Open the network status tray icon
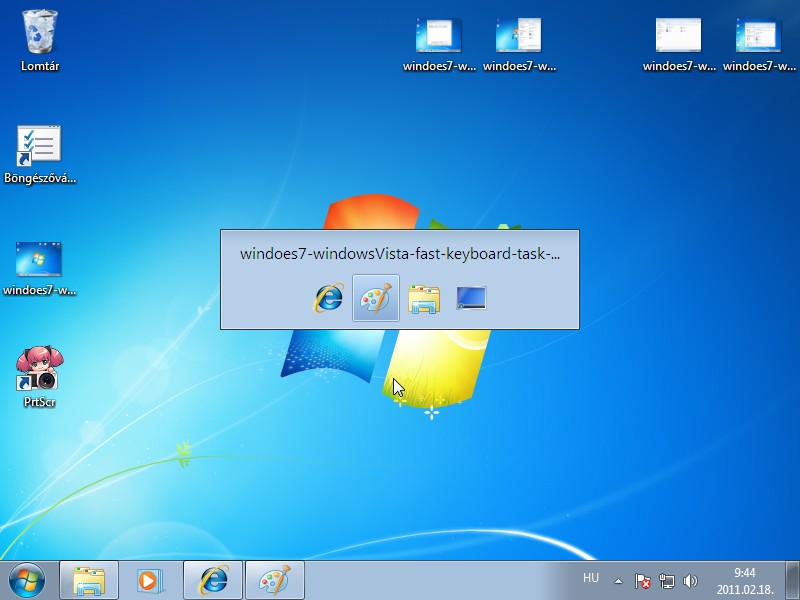 (x=666, y=581)
